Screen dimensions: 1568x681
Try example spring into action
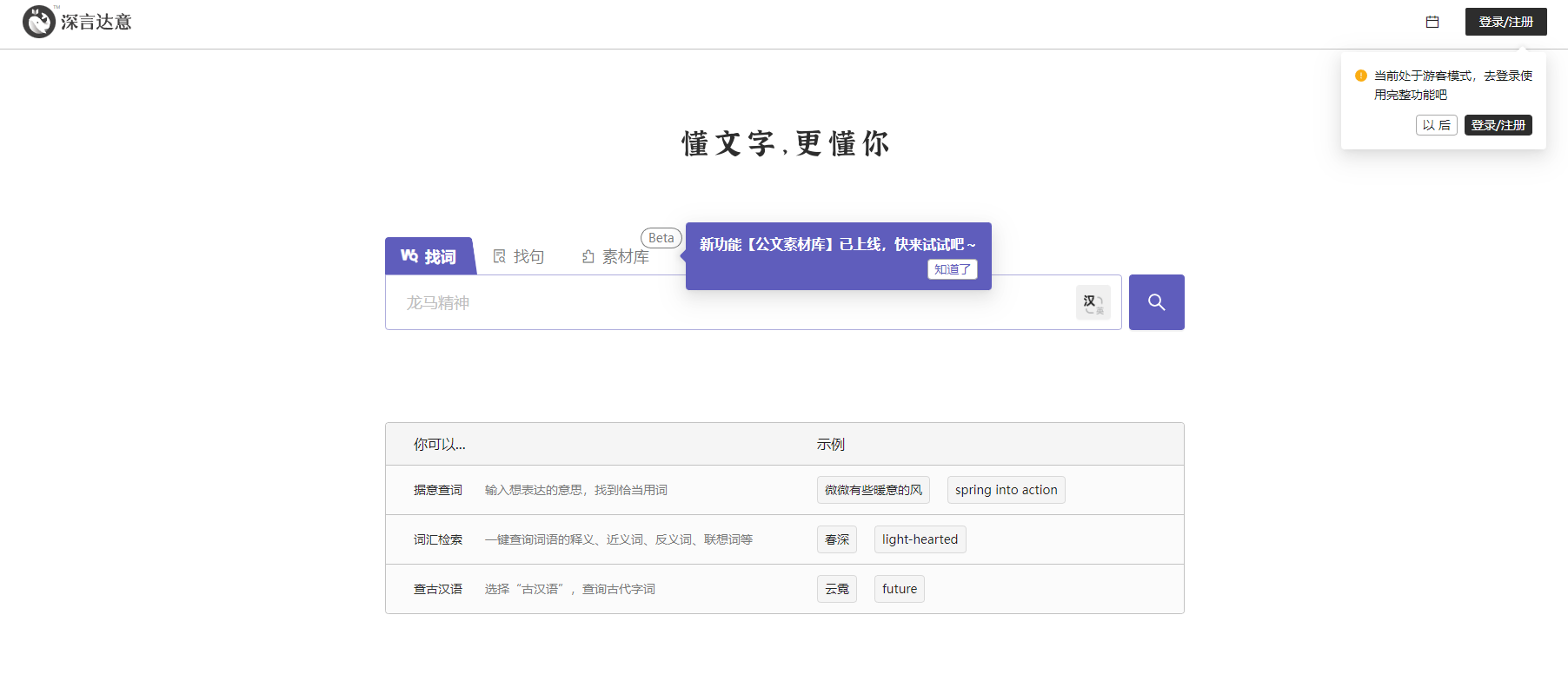(1007, 490)
